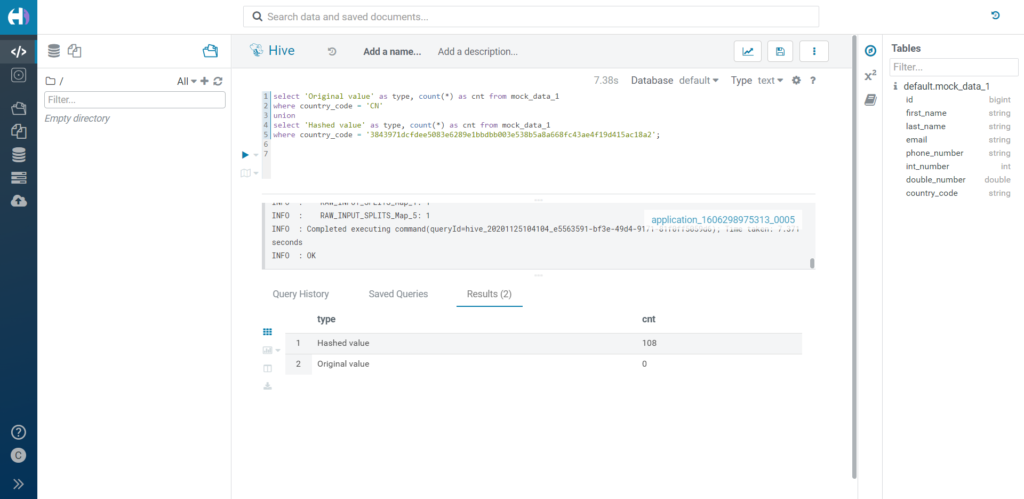
Task: Open the Language reference book icon
Action: pyautogui.click(x=870, y=100)
